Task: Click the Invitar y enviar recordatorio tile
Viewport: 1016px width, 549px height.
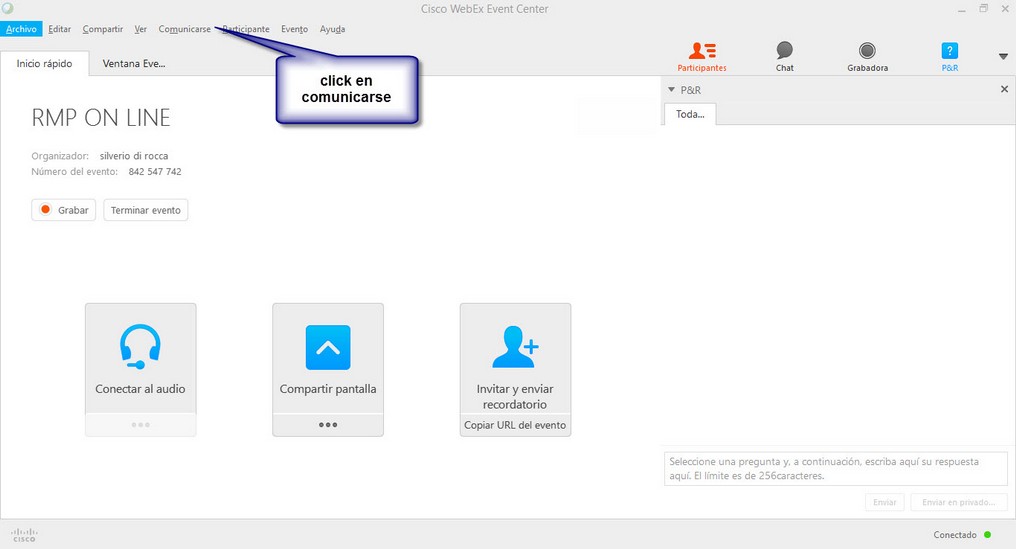Action: coord(515,358)
